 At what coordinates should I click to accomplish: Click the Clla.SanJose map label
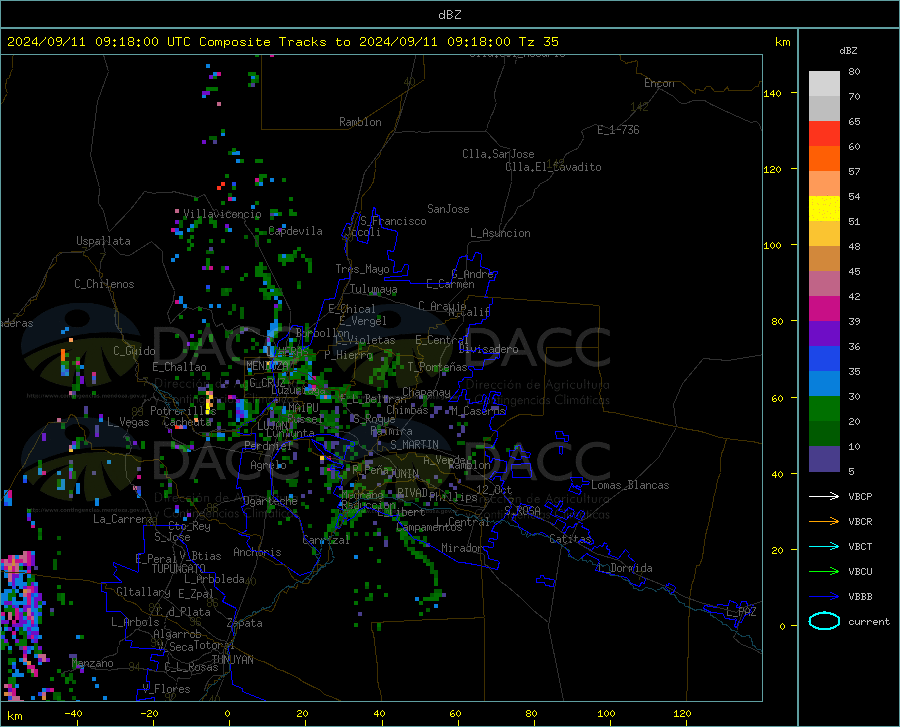(498, 154)
